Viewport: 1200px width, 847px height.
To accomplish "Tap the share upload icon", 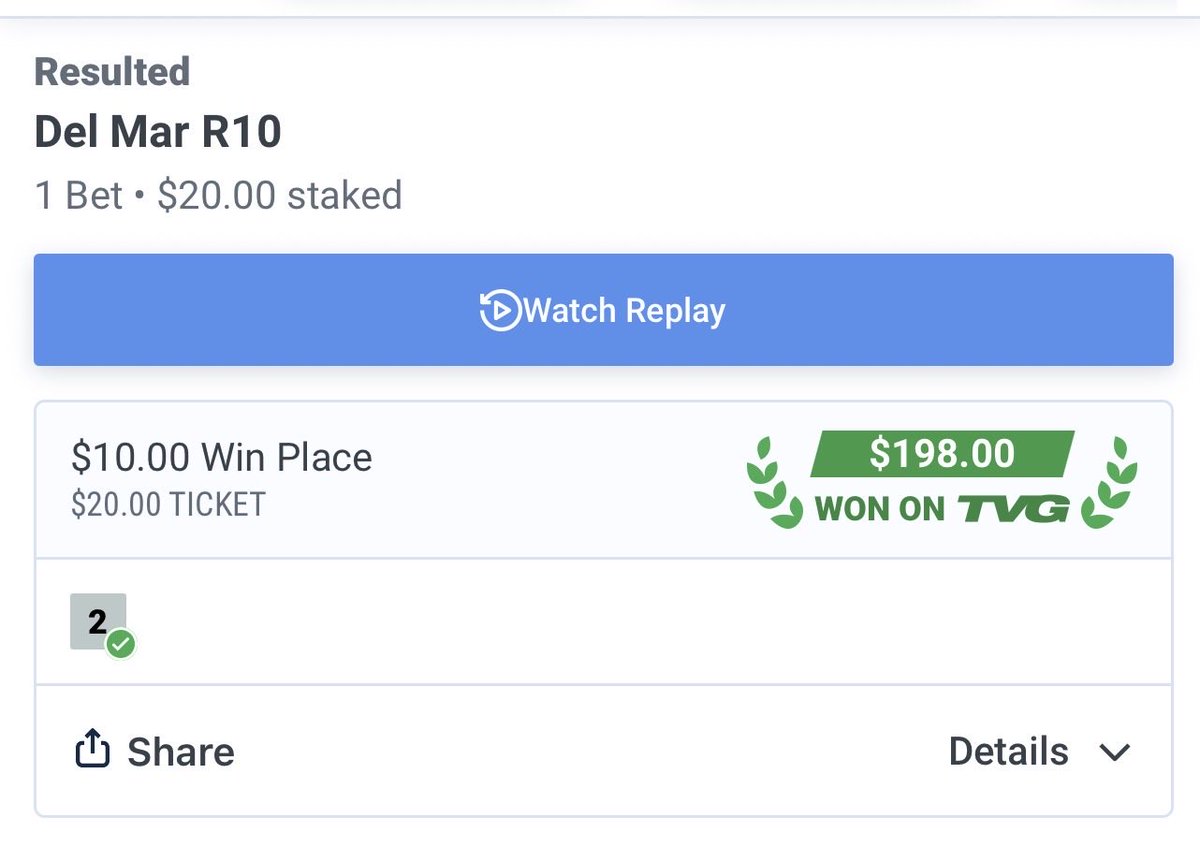I will coord(92,750).
